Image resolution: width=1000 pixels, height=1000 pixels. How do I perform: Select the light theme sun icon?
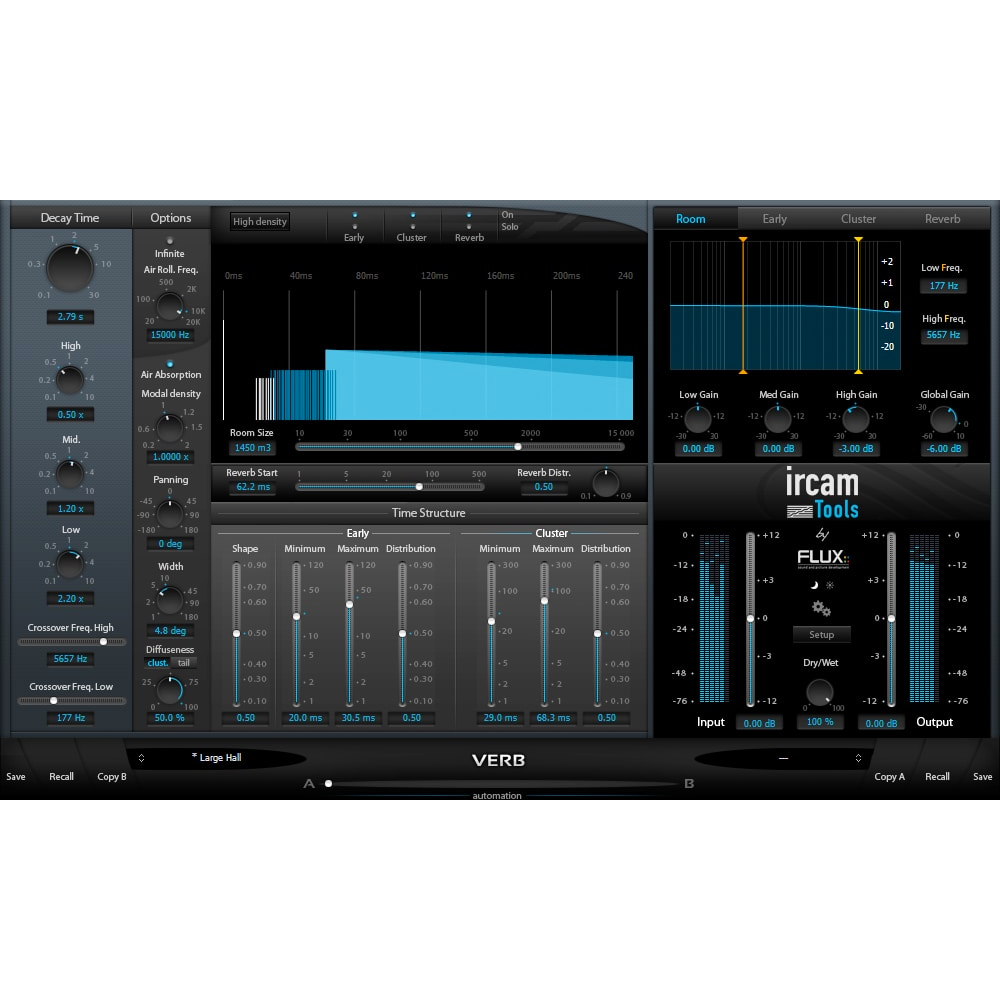829,585
